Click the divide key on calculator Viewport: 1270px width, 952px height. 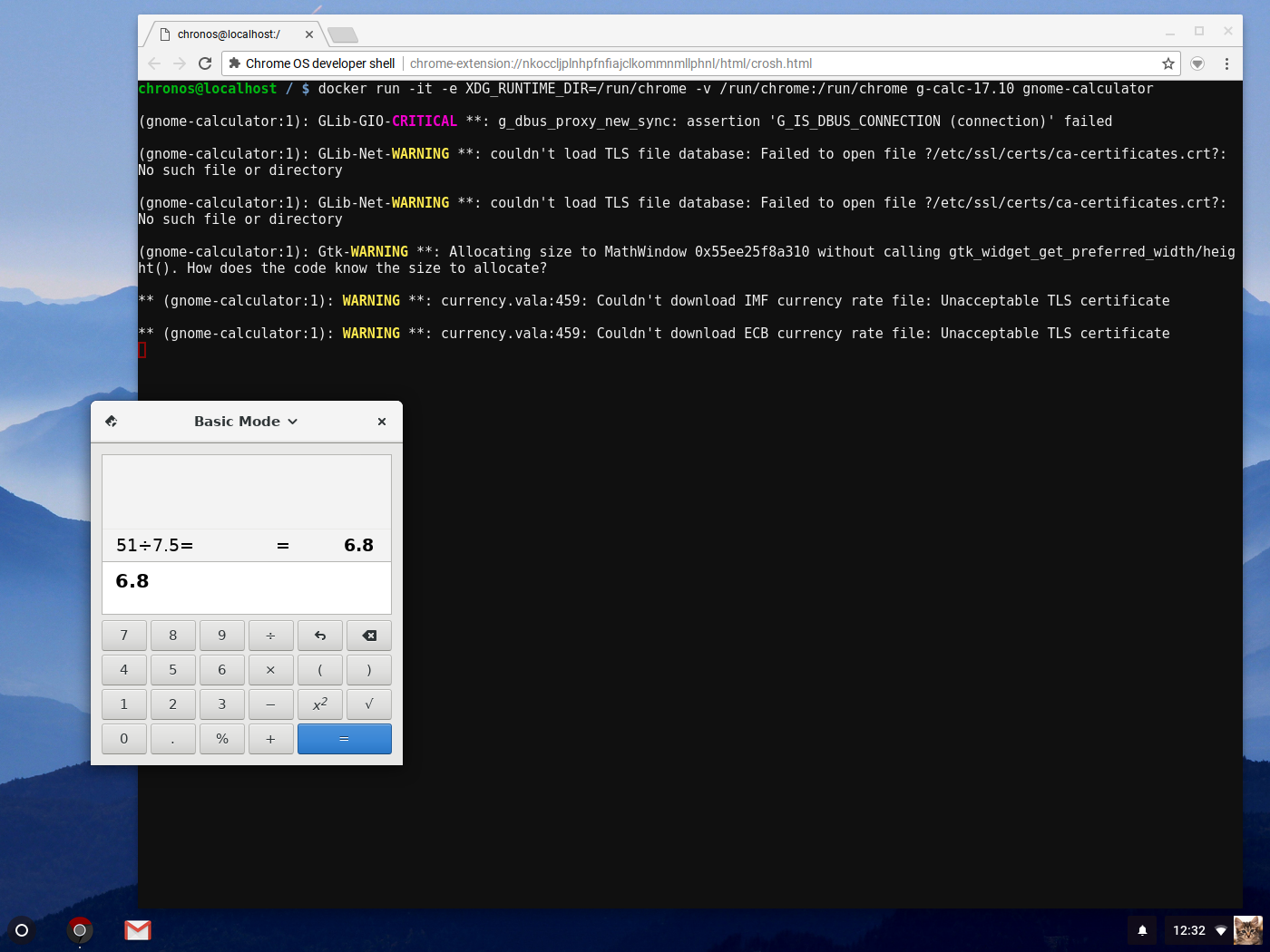point(271,636)
